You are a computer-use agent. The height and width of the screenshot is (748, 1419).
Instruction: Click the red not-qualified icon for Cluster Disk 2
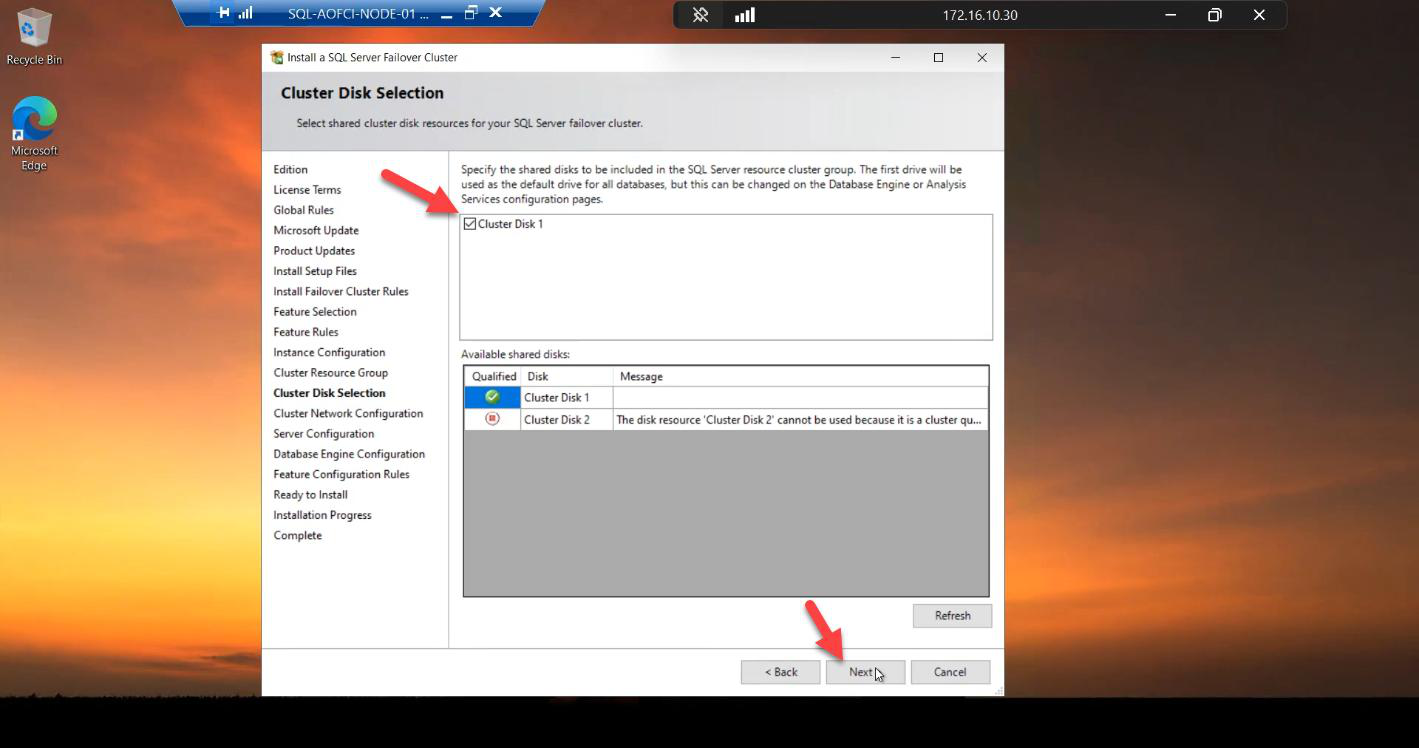[x=492, y=419]
